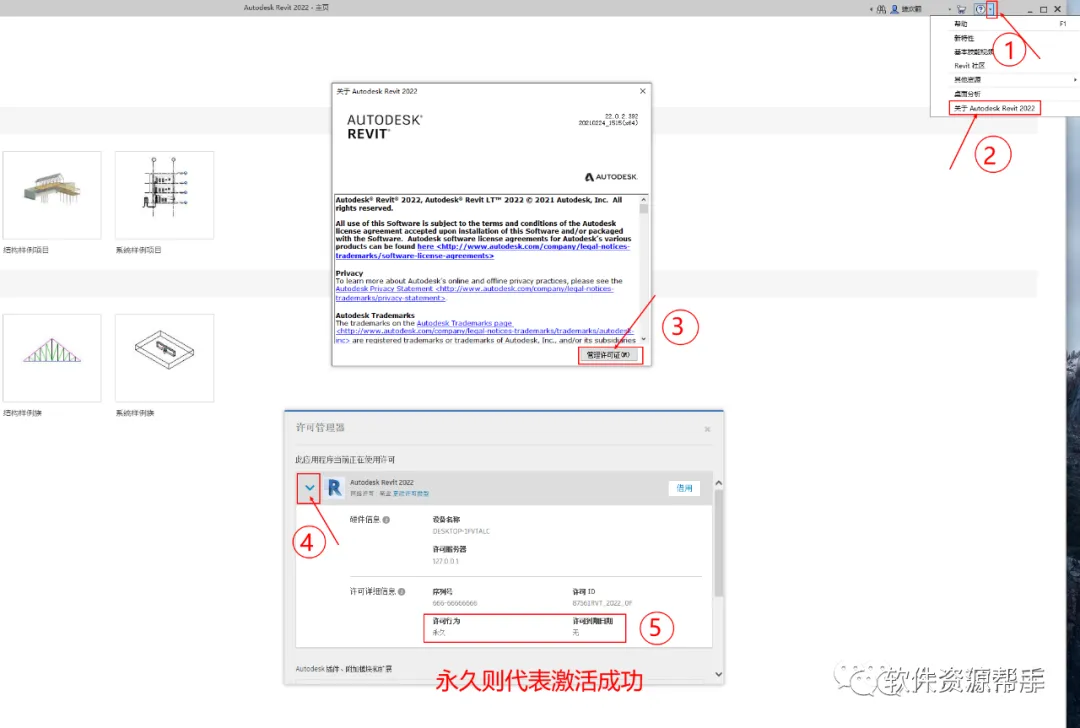Click the Autodesk Revit 2022 product name
The image size is (1080, 728).
point(382,482)
